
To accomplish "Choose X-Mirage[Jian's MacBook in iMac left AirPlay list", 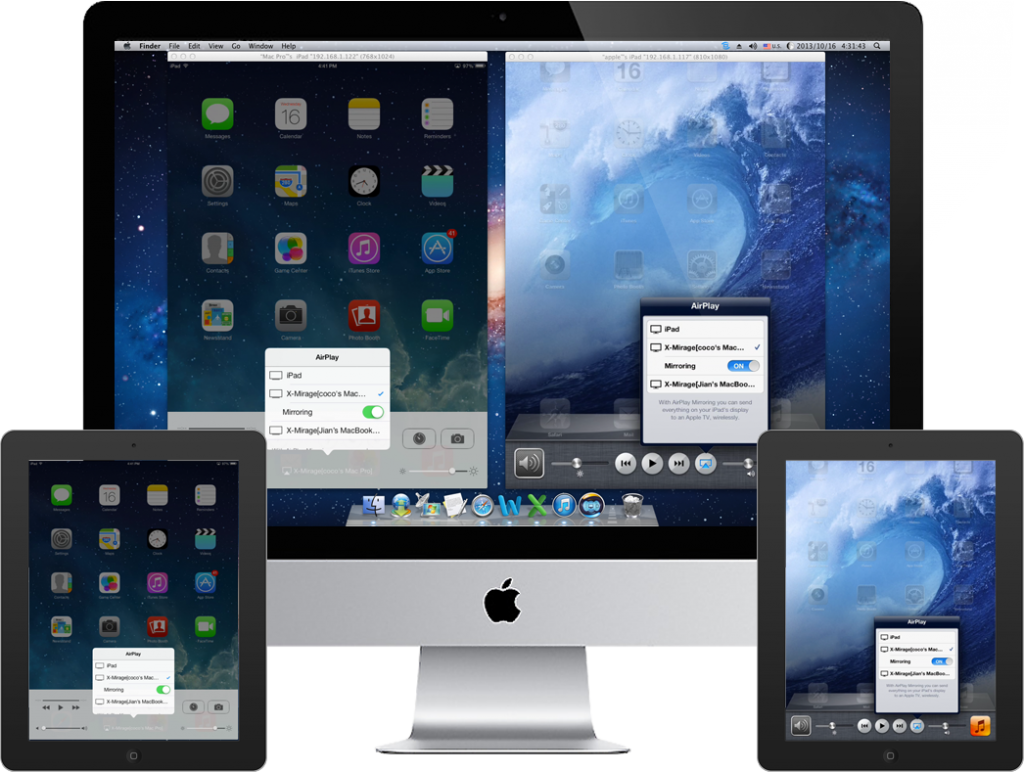I will pyautogui.click(x=327, y=430).
